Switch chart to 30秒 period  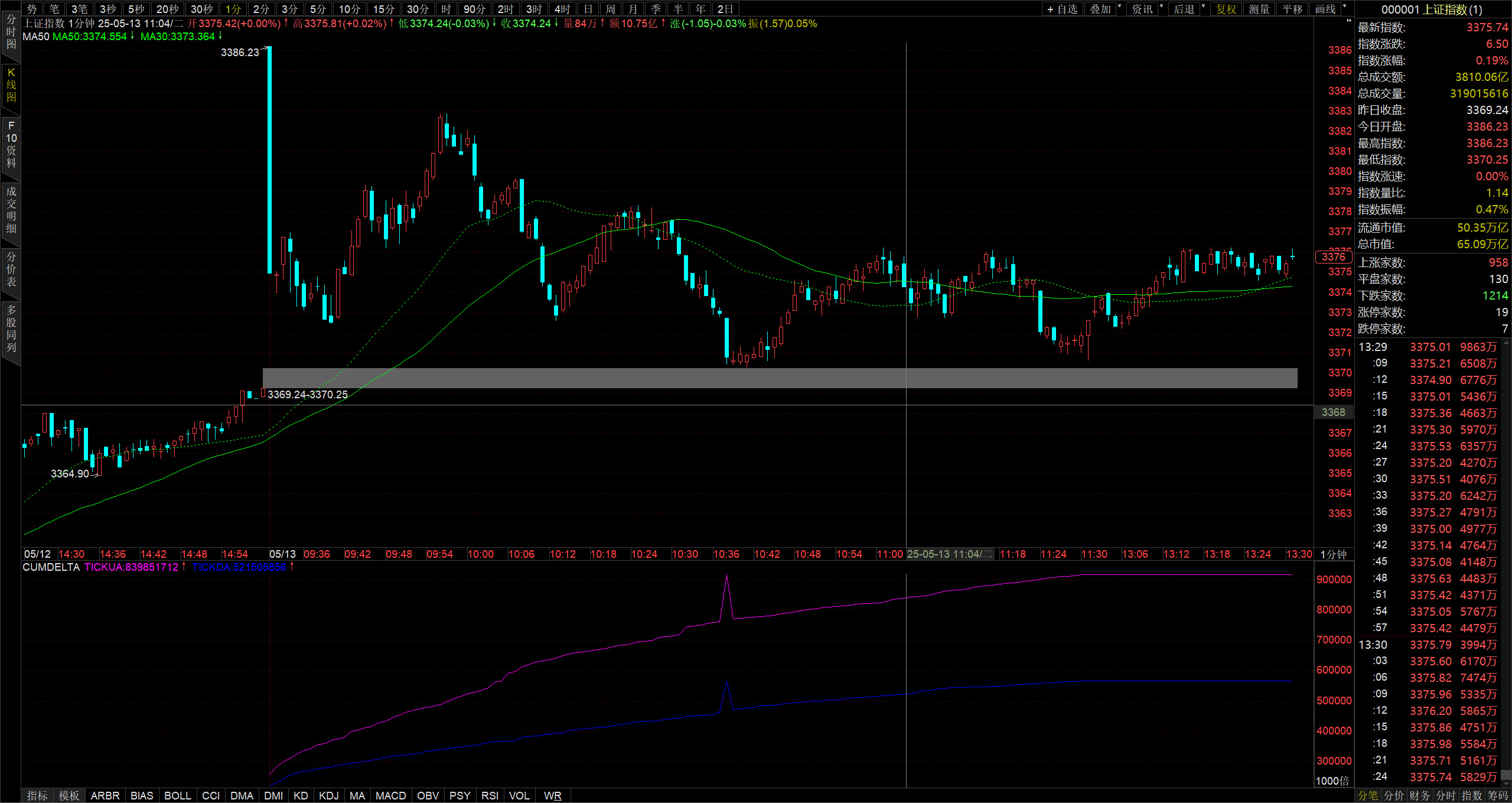pos(202,9)
